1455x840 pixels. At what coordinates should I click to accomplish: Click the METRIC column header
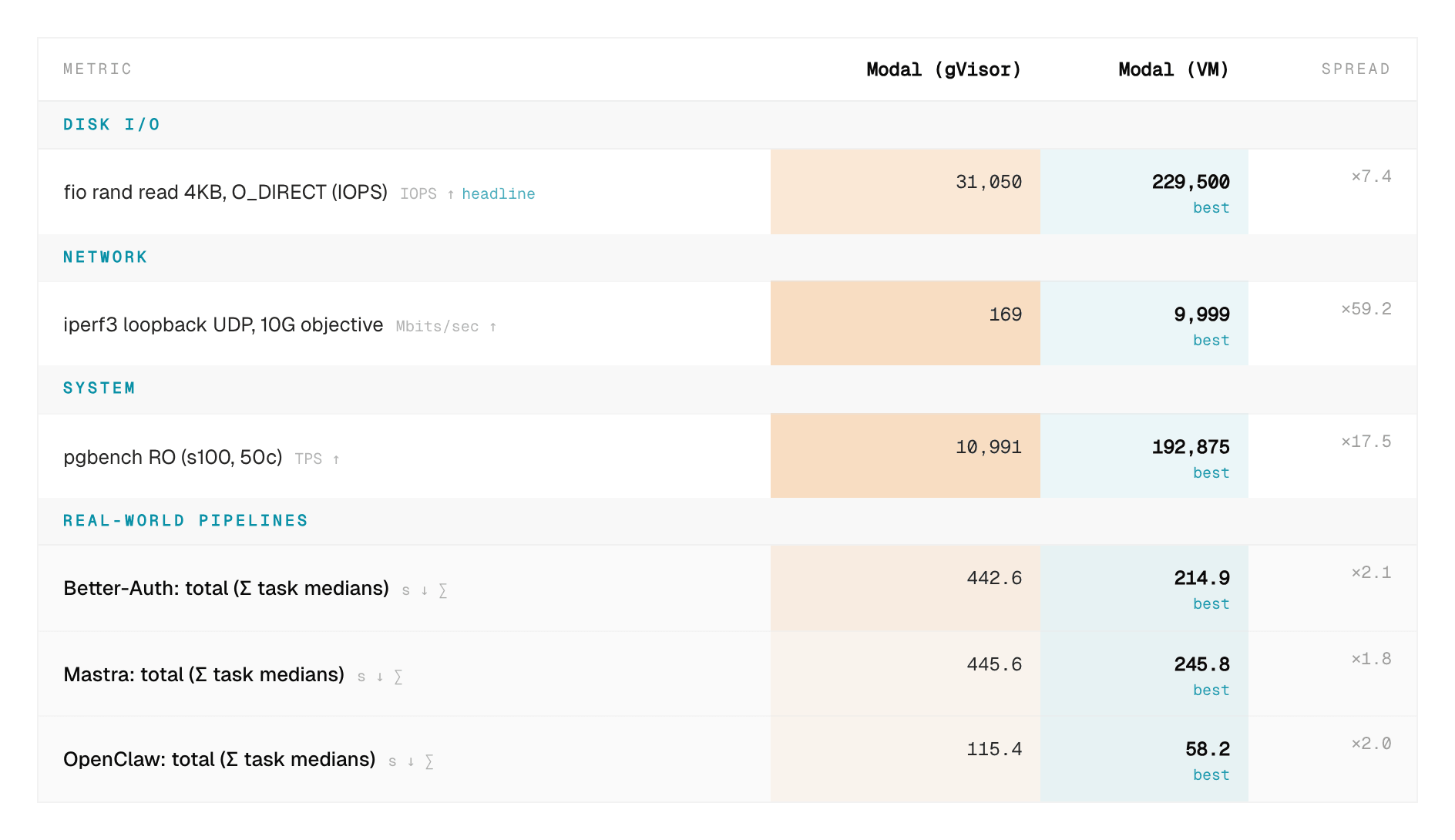point(98,69)
